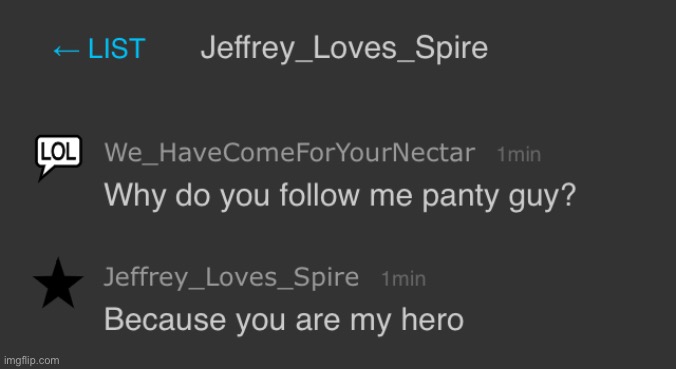This screenshot has width=676, height=369.
Task: Click the black star avatar icon
Action: (x=58, y=284)
